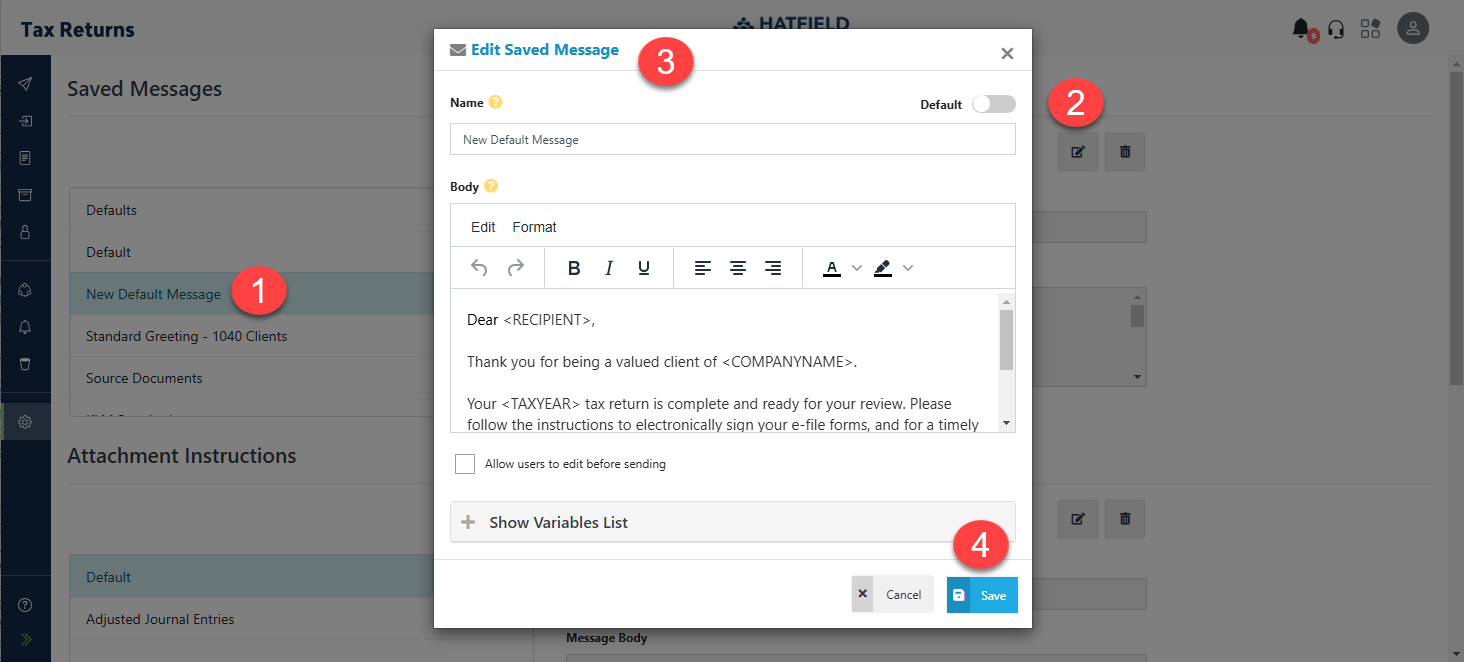Click into the Name input field
Viewport: 1464px width, 662px height.
pos(732,140)
